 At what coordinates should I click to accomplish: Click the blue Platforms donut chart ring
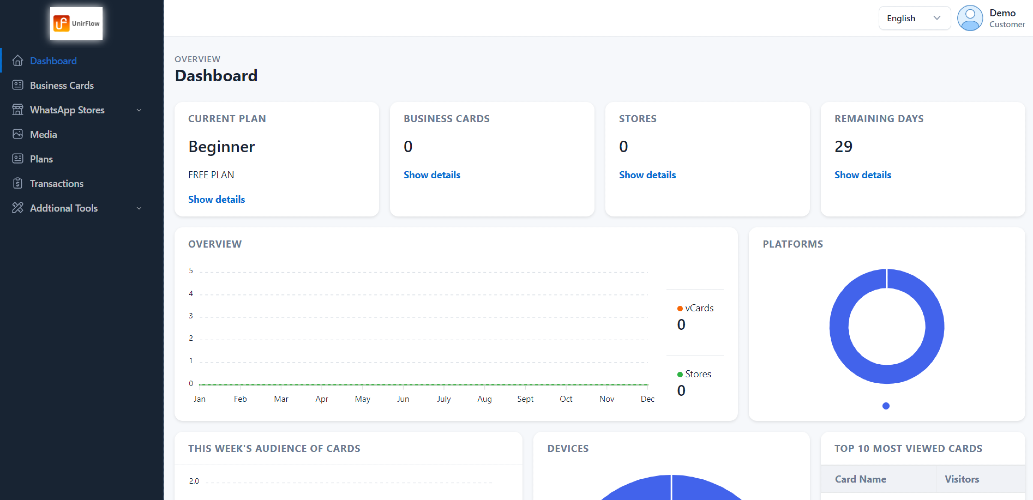coord(839,326)
